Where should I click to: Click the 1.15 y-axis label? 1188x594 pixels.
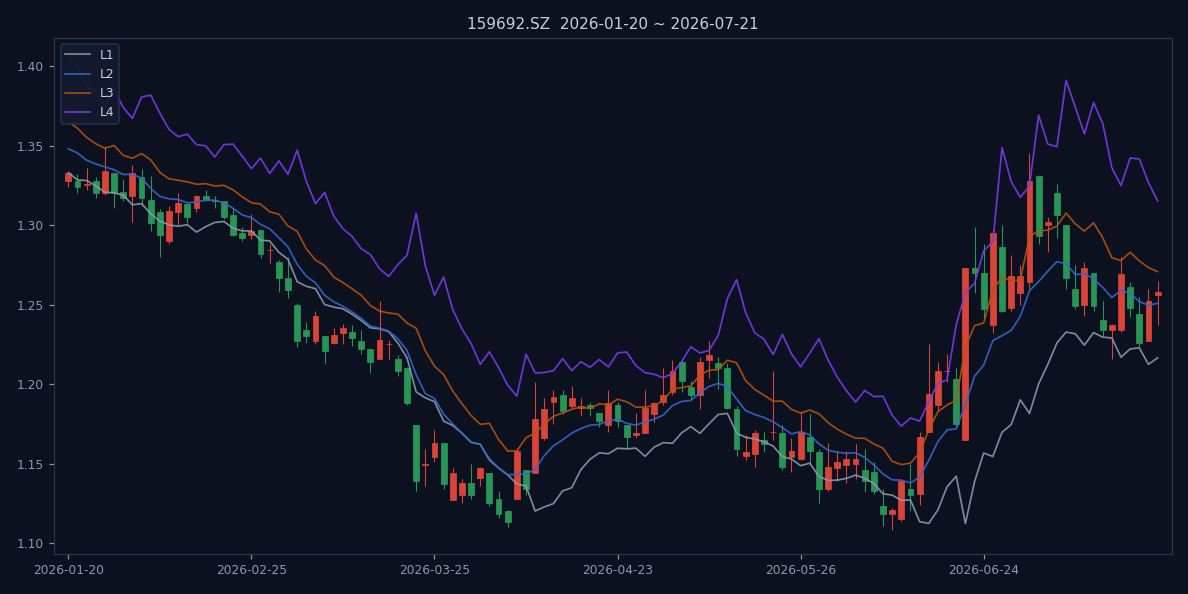pyautogui.click(x=30, y=464)
